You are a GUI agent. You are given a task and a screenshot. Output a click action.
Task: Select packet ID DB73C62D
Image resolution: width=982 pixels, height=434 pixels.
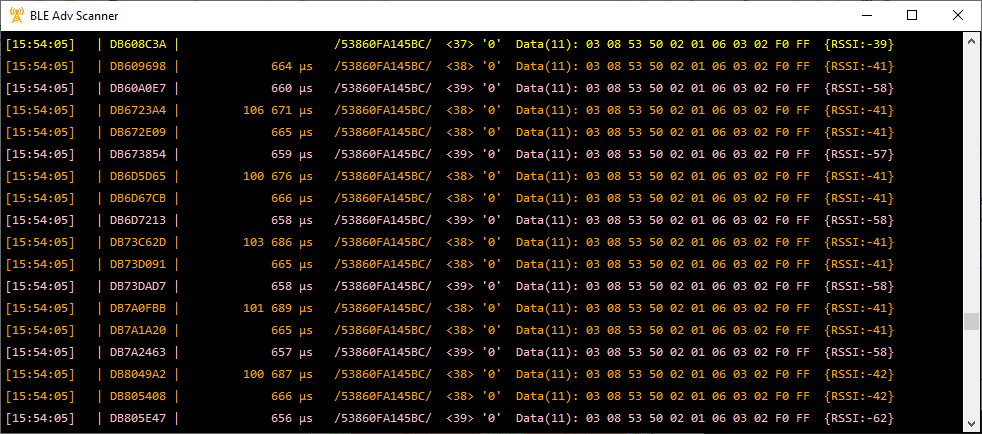tap(138, 242)
